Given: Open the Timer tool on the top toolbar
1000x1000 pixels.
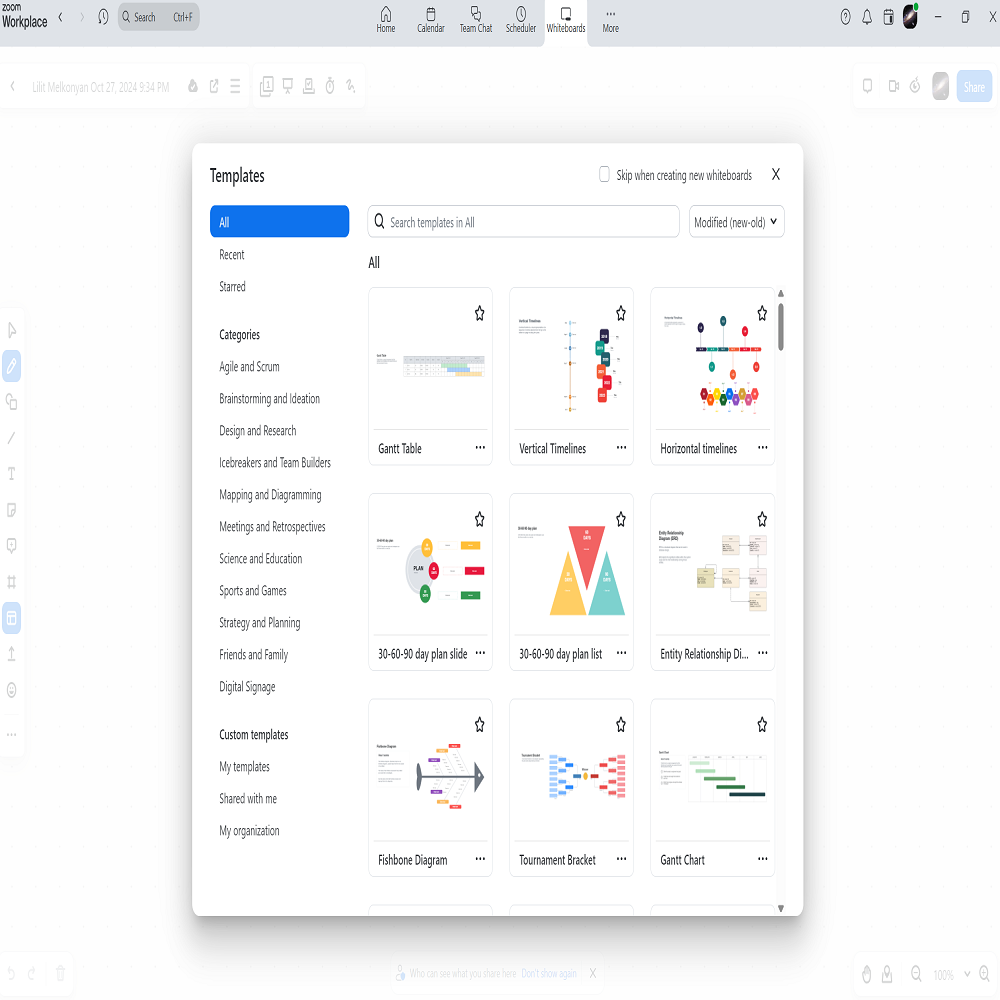Looking at the screenshot, I should point(329,86).
